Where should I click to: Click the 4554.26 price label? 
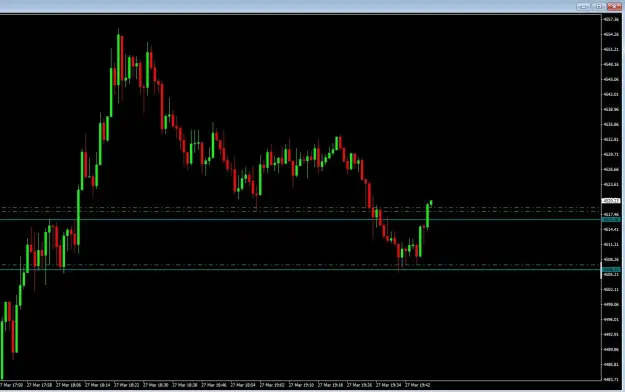point(611,34)
